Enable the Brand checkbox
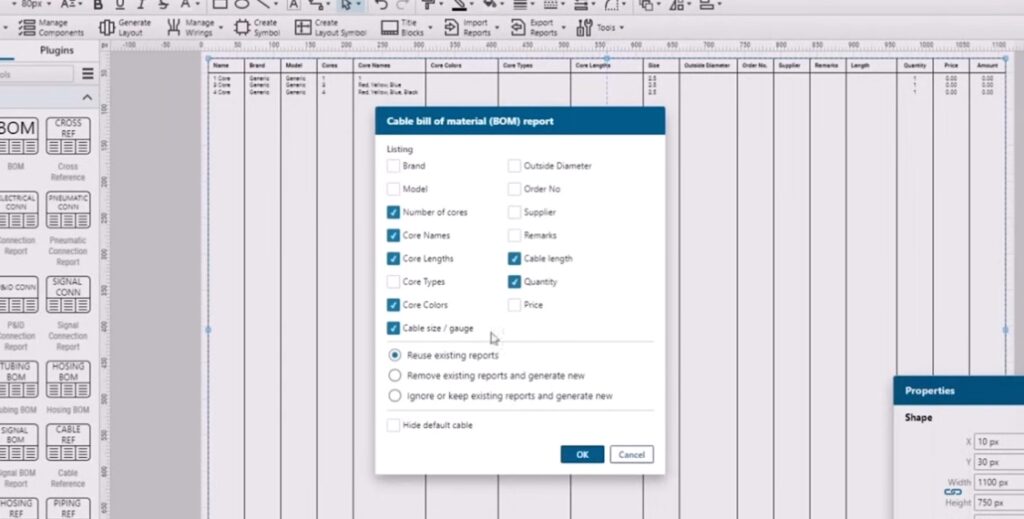 [x=394, y=166]
